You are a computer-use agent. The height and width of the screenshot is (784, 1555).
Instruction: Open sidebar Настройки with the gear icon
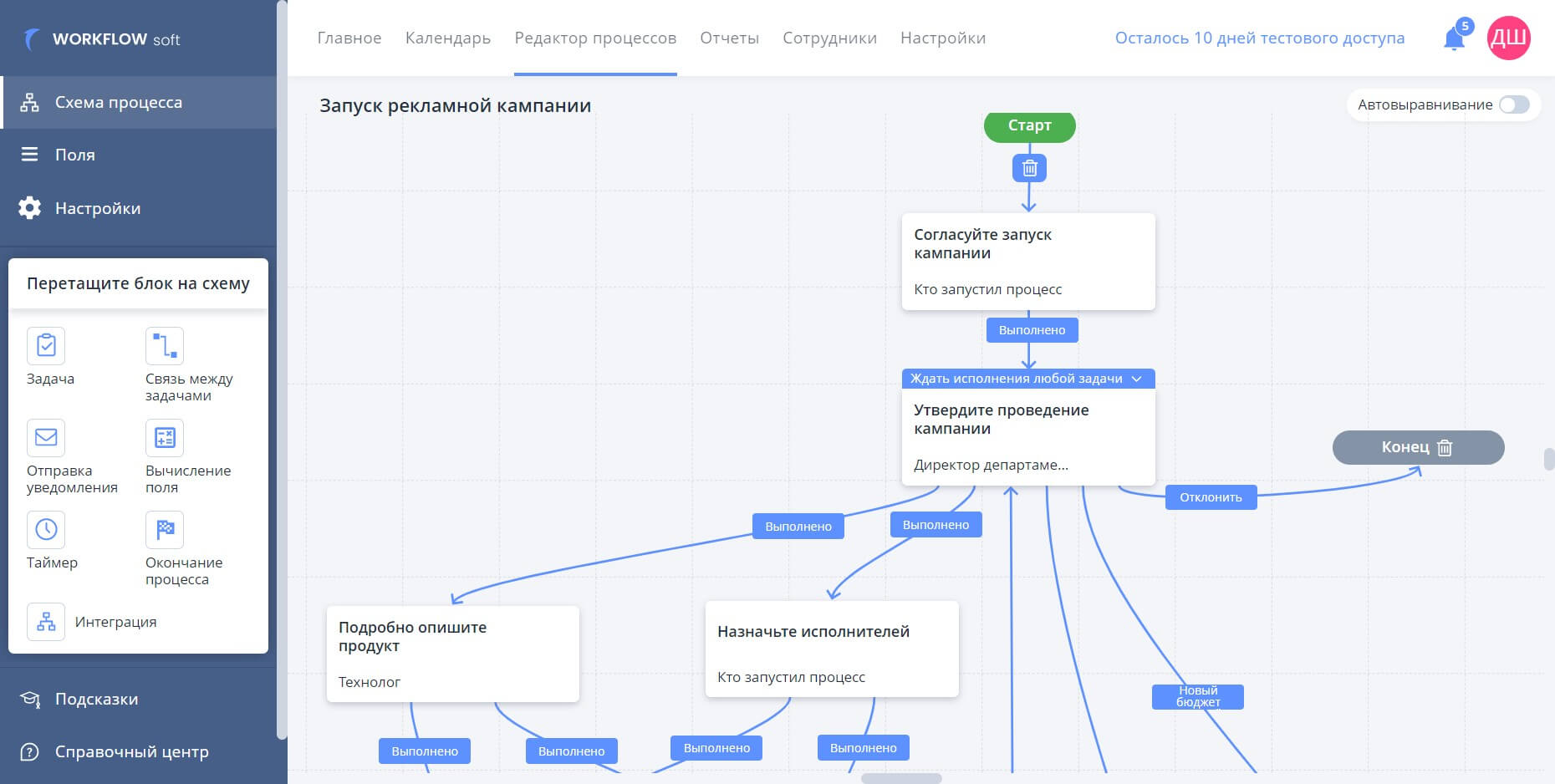point(138,208)
